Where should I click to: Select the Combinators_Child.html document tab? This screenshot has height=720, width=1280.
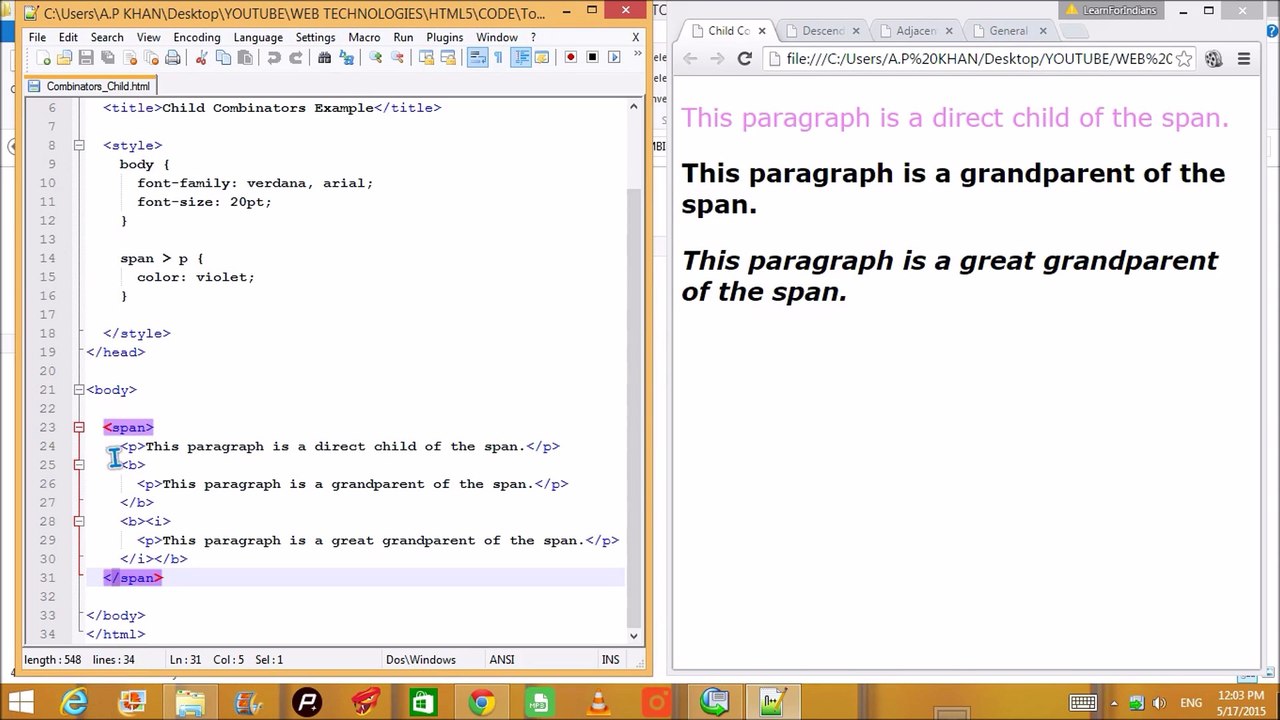(89, 87)
